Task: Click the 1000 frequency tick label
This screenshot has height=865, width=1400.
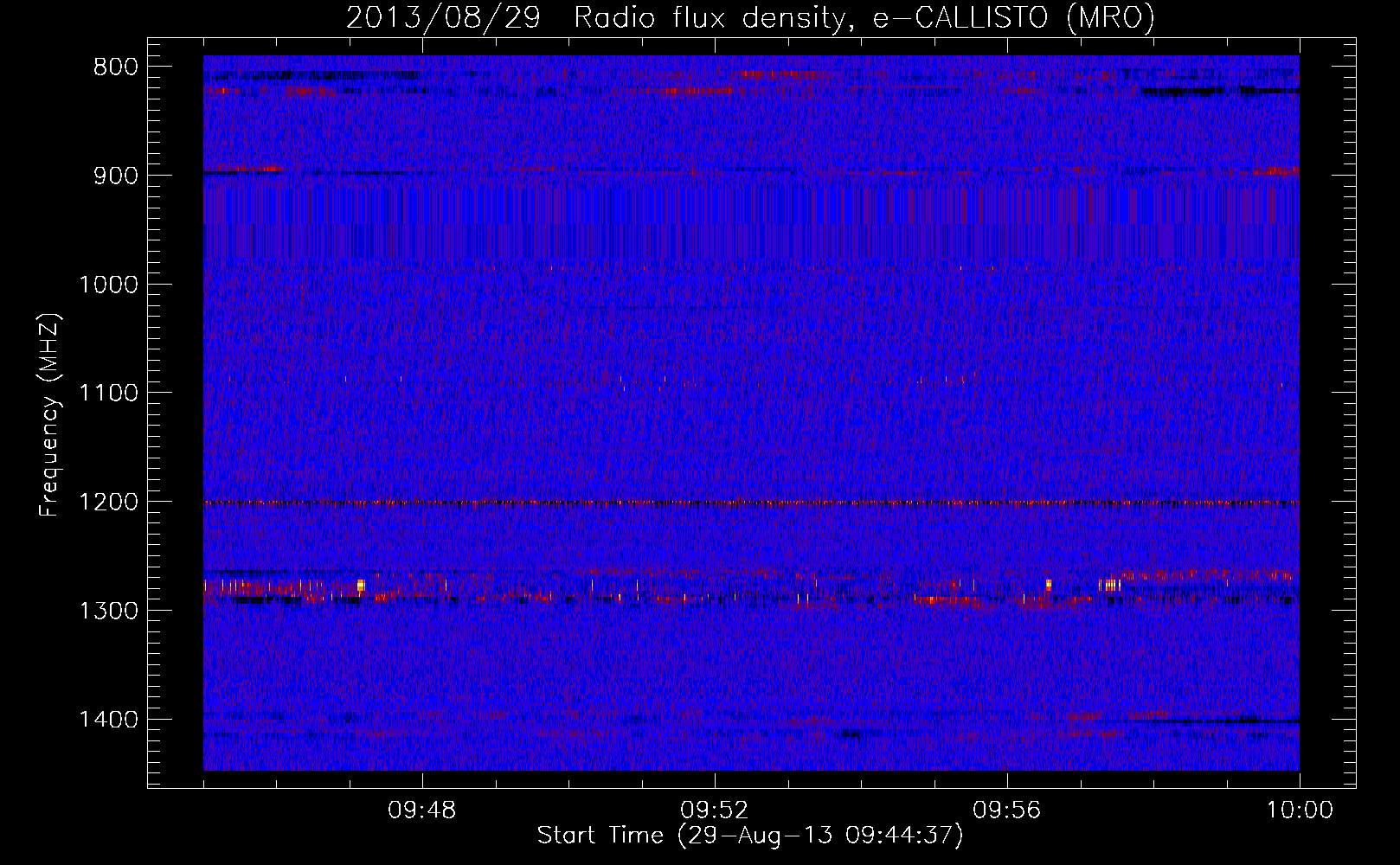Action: pyautogui.click(x=108, y=285)
